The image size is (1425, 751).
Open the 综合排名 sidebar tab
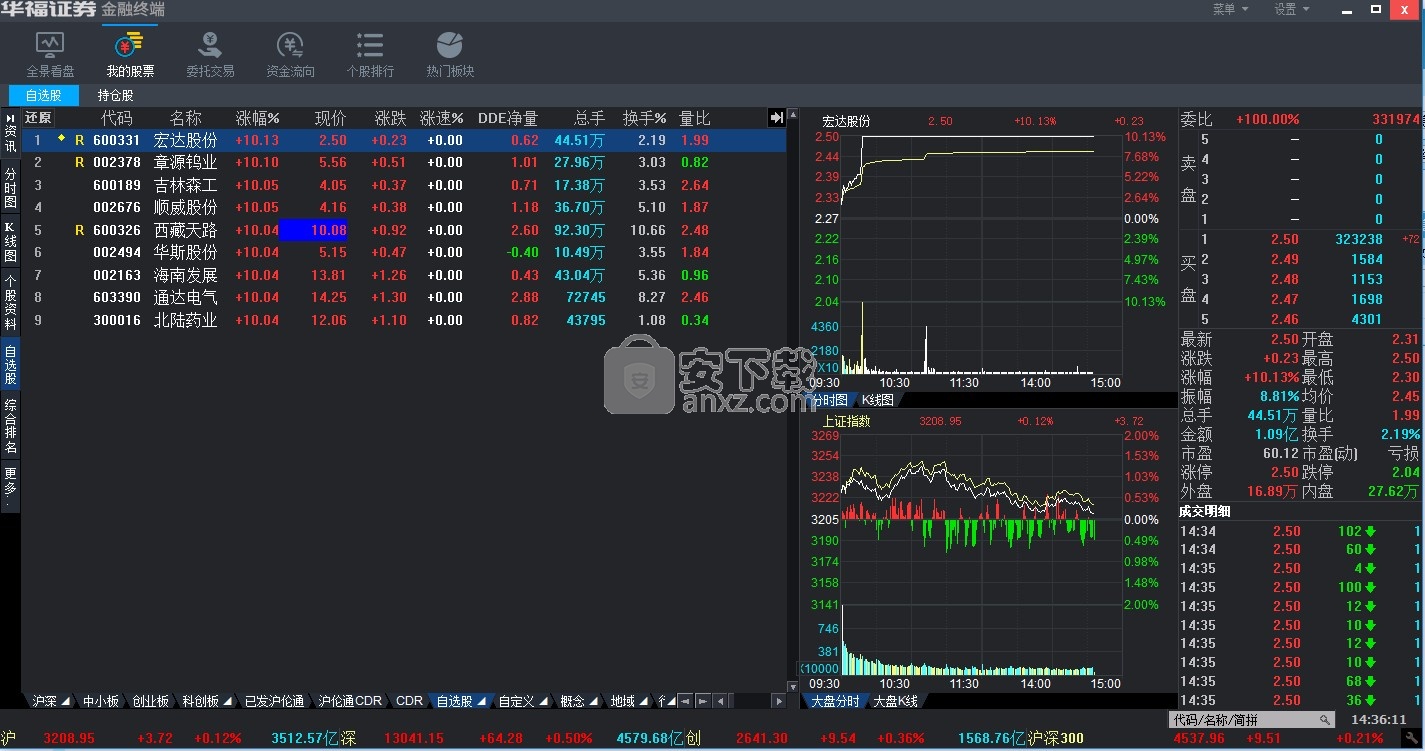pos(10,425)
